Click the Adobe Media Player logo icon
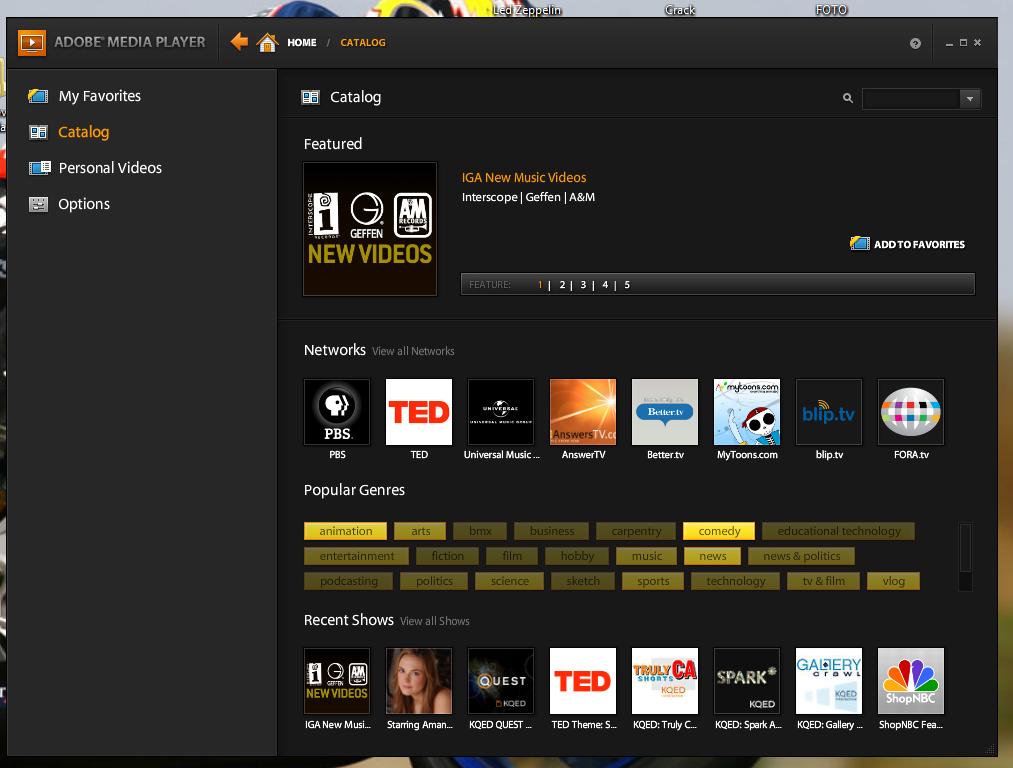Viewport: 1013px width, 768px height. [32, 43]
